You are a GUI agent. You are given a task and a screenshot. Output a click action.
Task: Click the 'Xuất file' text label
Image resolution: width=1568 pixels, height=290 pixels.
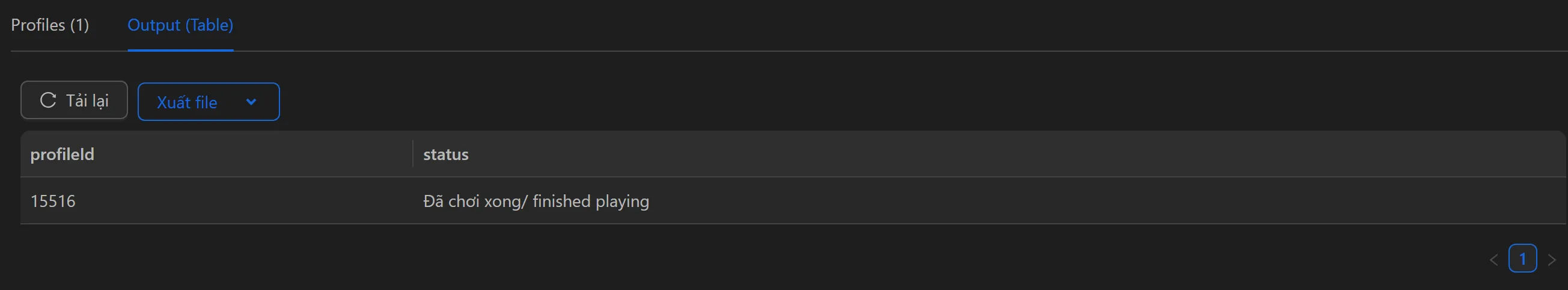187,102
